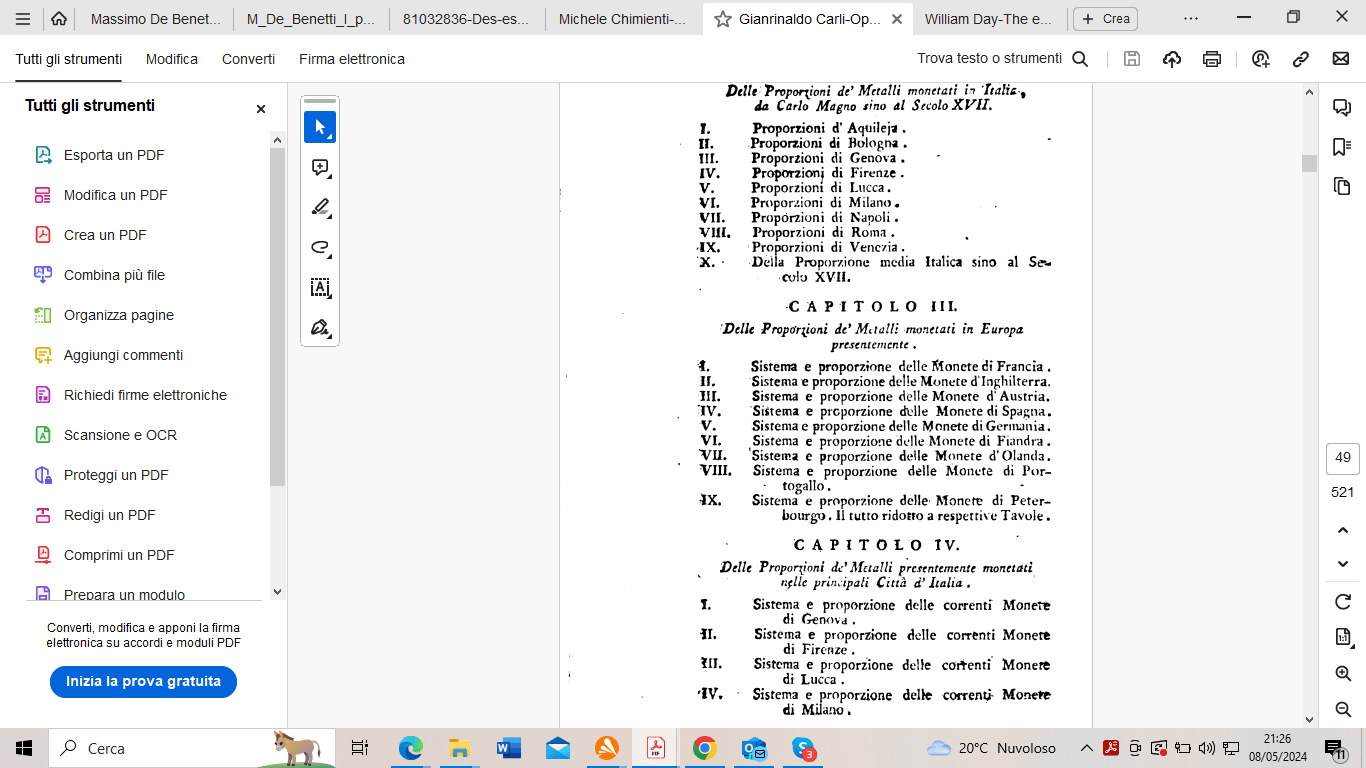Open the Firma elettronica menu

point(352,59)
